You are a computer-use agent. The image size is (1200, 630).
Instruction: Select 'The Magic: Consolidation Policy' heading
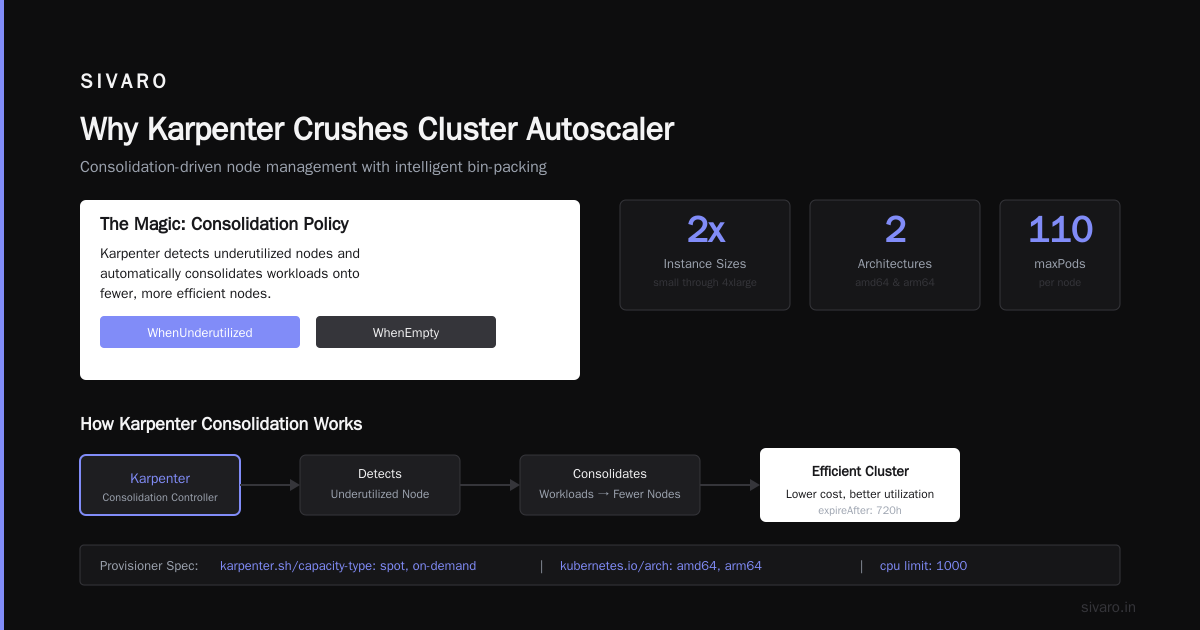tap(224, 224)
